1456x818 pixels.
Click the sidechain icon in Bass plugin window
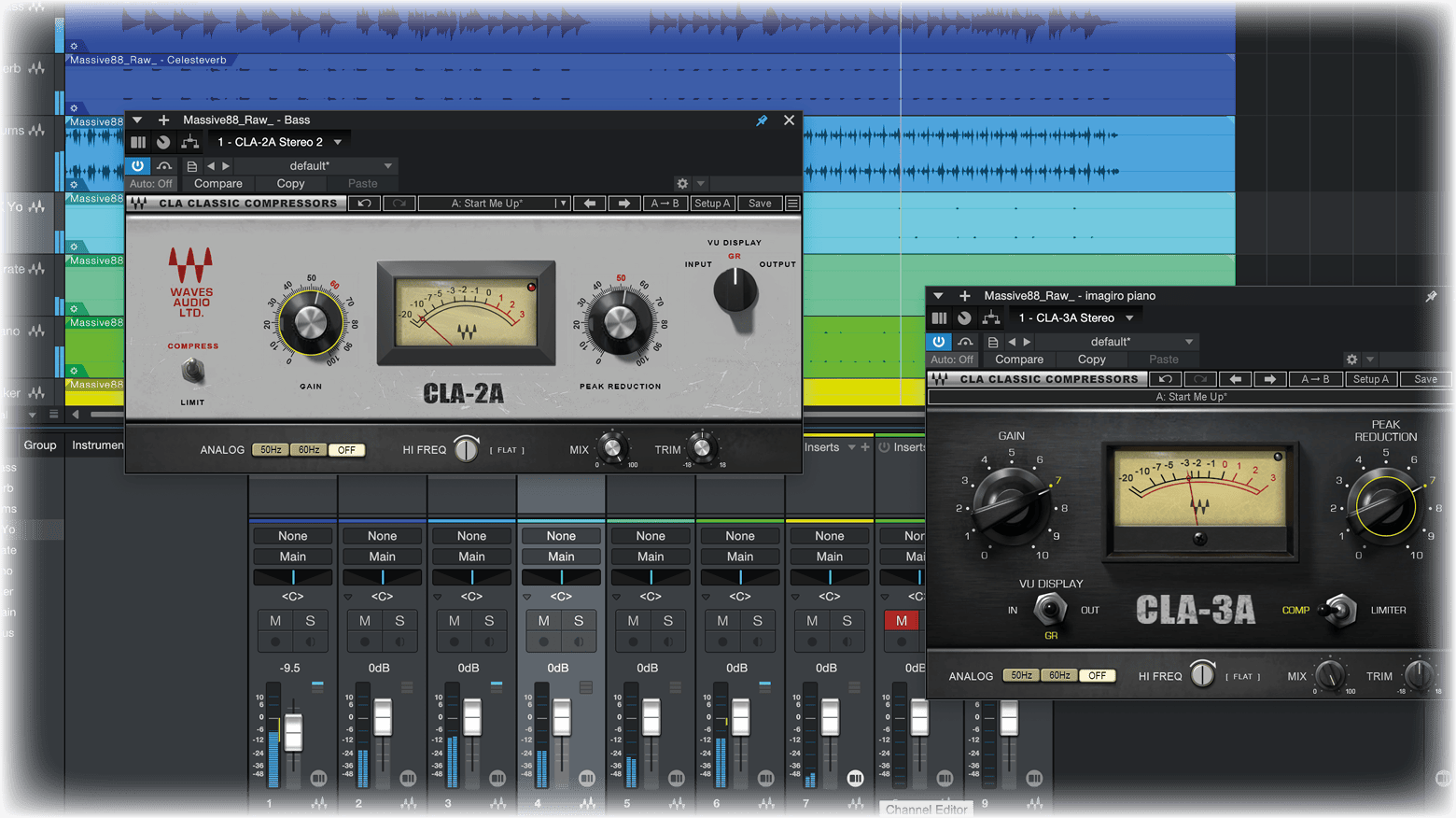point(164,166)
